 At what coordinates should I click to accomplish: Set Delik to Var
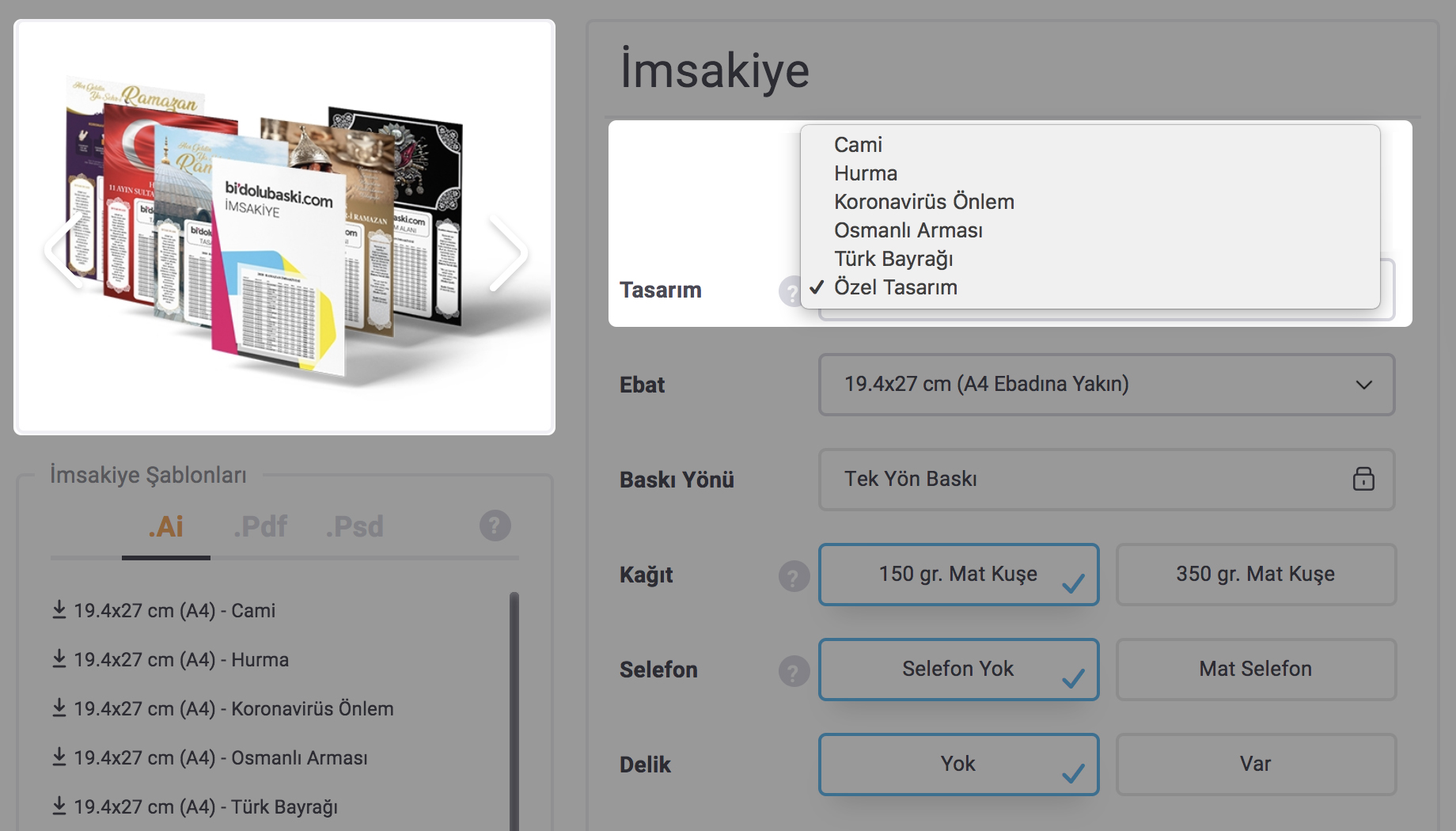[x=1256, y=765]
